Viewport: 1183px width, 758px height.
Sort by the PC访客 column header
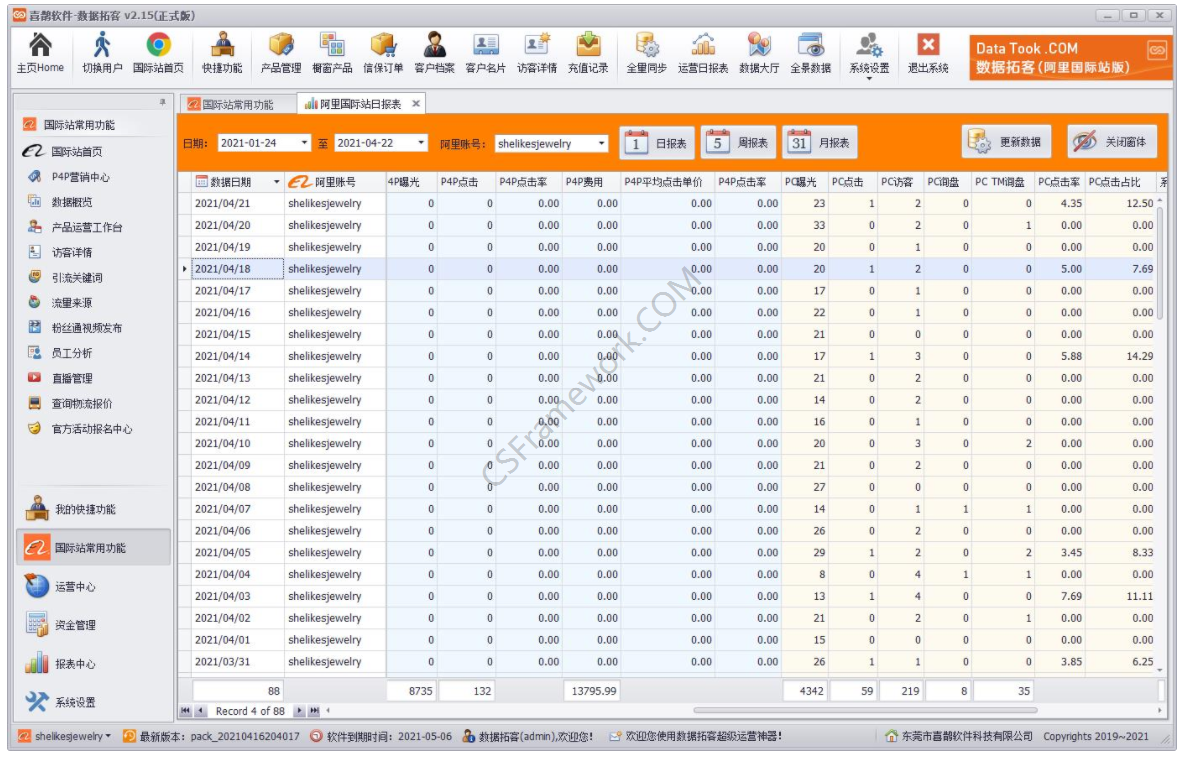pyautogui.click(x=899, y=182)
